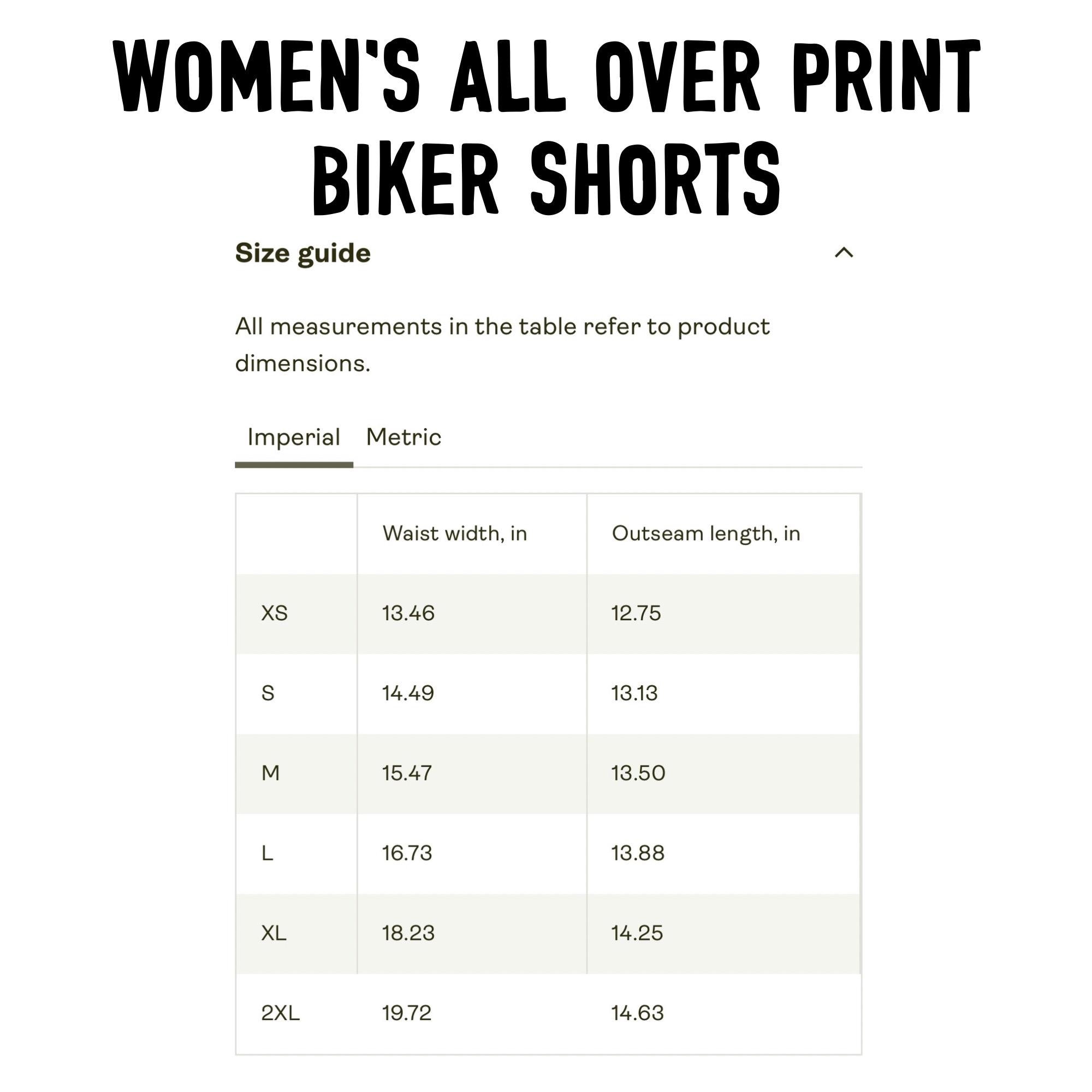This screenshot has height=1092, width=1092.
Task: Click the 13.46 waist width value
Action: (408, 613)
